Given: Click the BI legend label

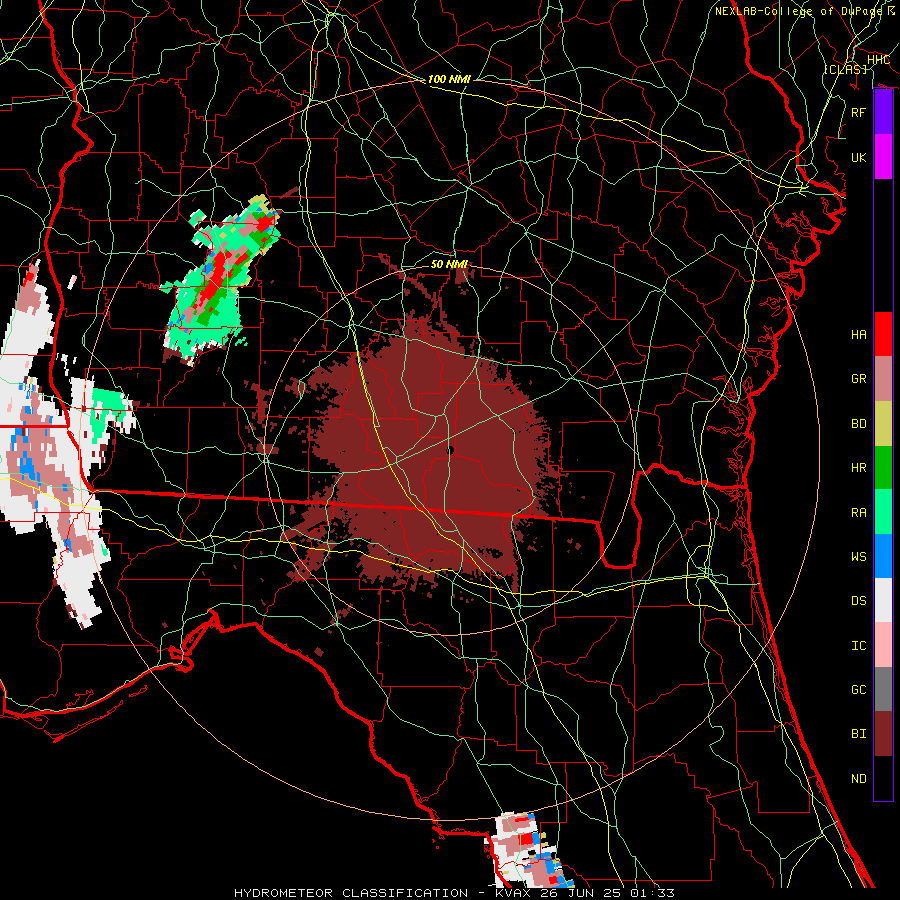Looking at the screenshot, I should click(x=859, y=734).
